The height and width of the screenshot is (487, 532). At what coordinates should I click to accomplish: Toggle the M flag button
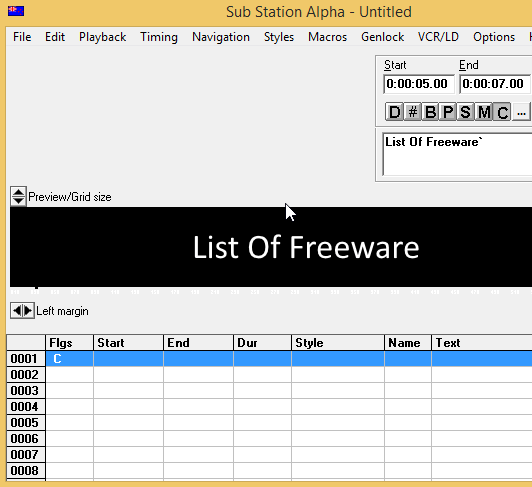click(x=484, y=112)
